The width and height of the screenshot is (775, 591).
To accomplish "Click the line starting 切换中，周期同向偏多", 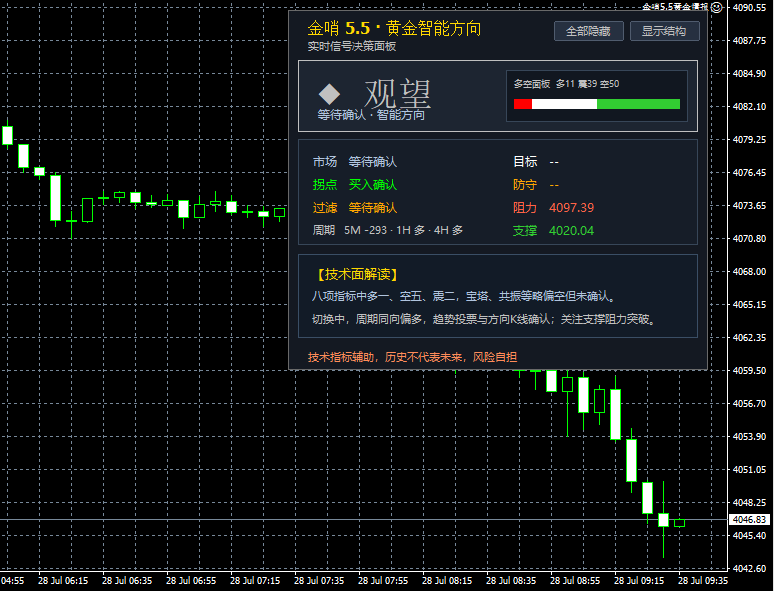I will tap(484, 319).
